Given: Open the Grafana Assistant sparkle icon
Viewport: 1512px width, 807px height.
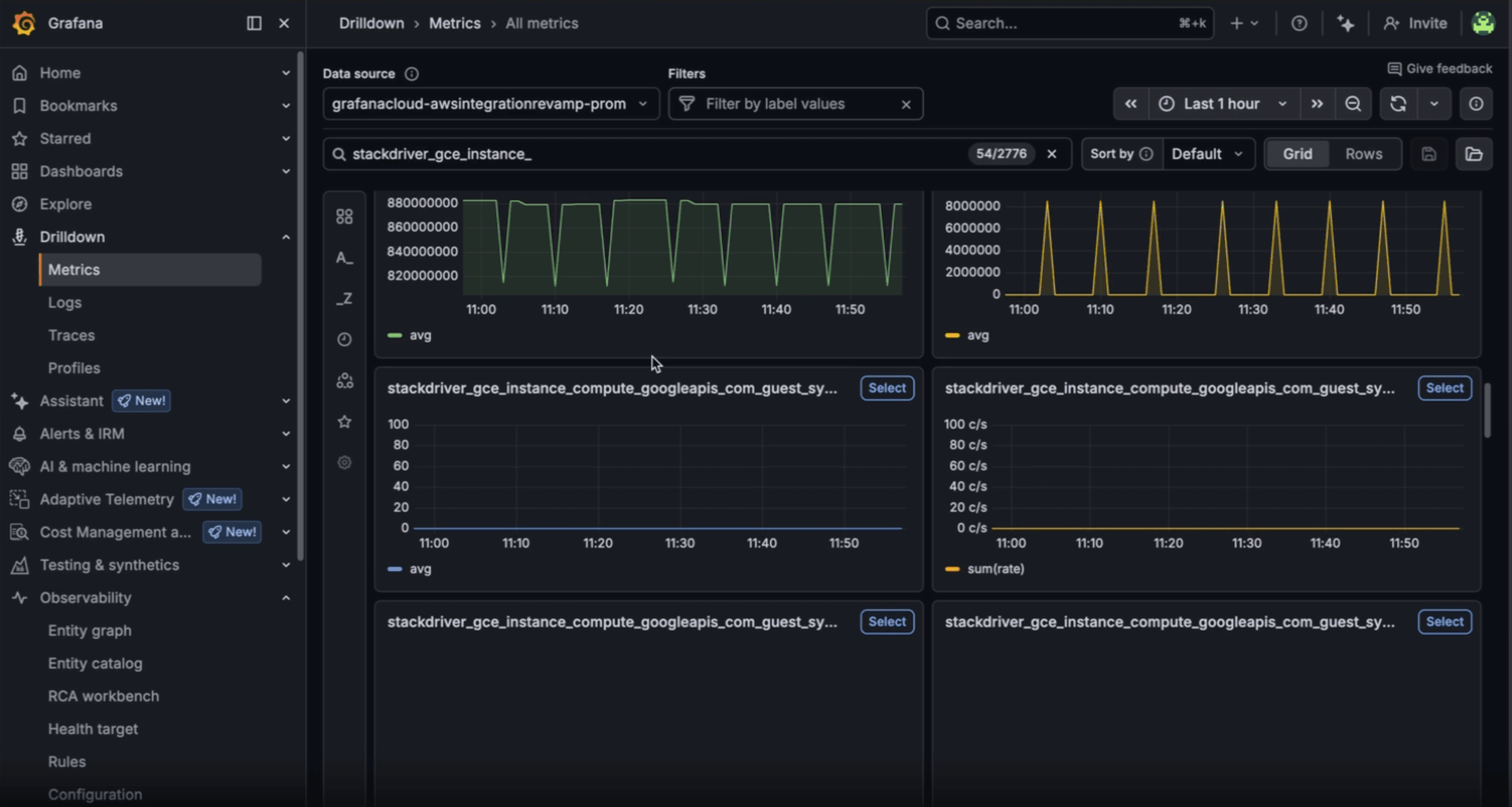Looking at the screenshot, I should pyautogui.click(x=1345, y=24).
